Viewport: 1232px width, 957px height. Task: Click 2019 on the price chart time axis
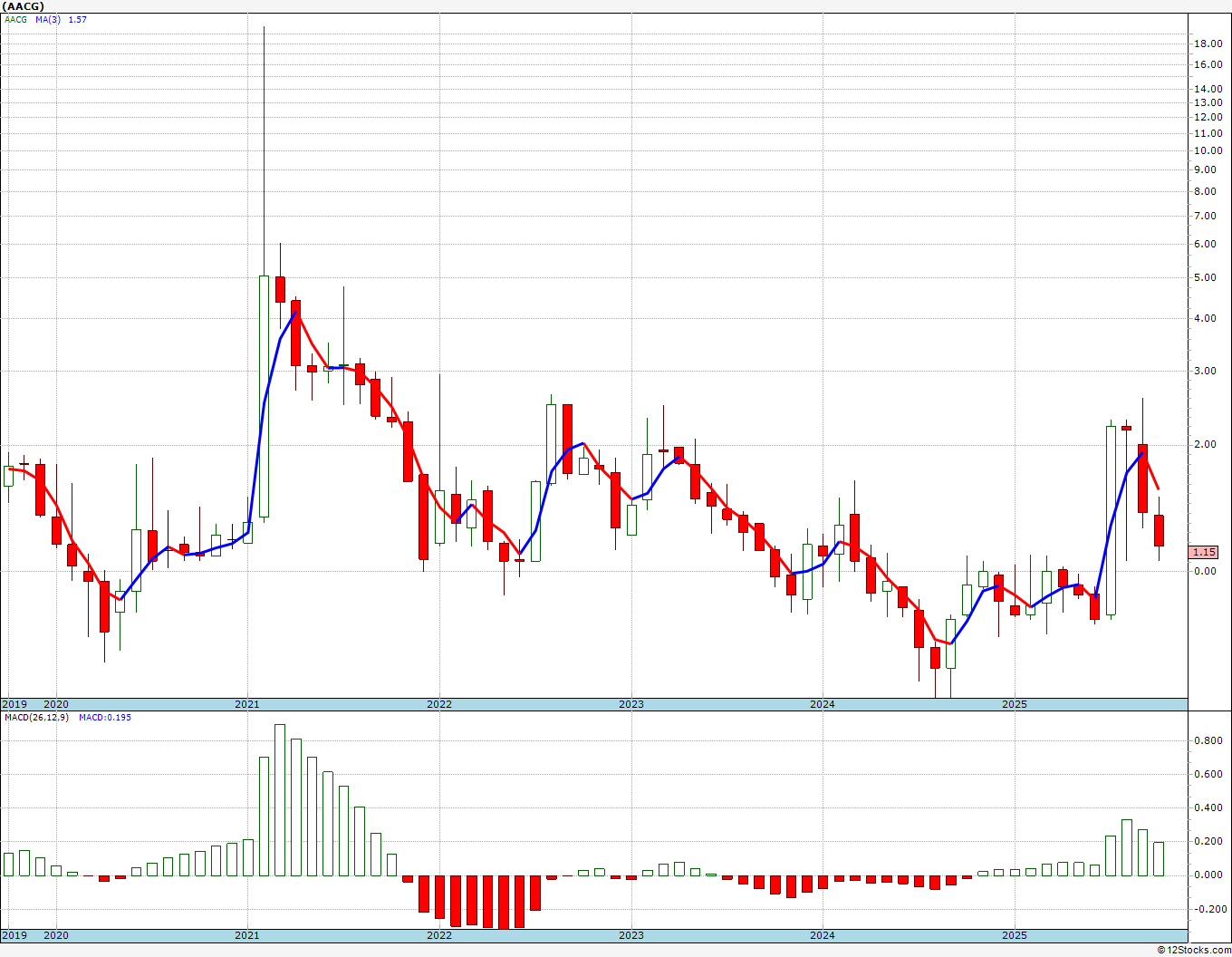click(14, 704)
